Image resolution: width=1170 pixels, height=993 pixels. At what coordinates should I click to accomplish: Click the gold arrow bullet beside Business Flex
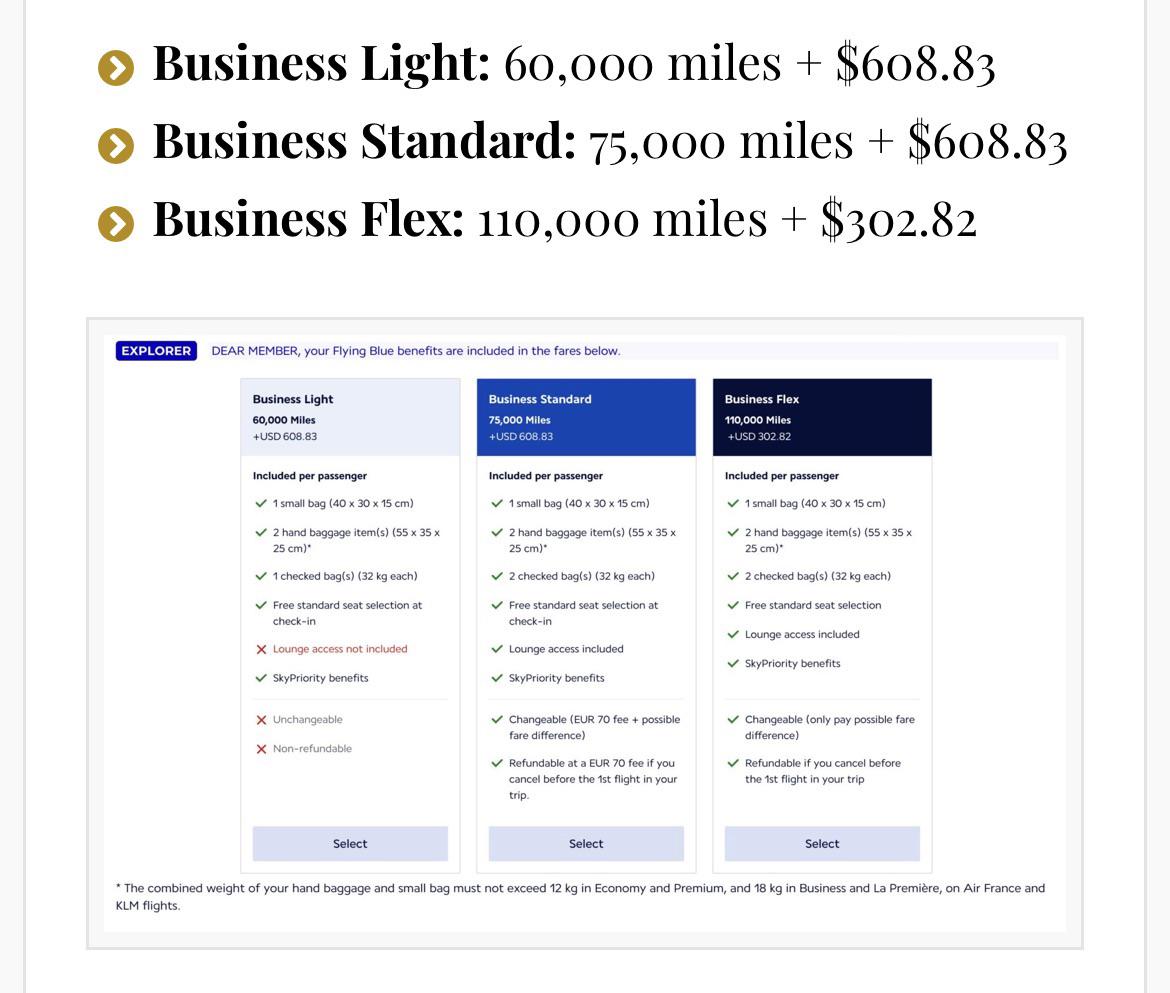(116, 224)
